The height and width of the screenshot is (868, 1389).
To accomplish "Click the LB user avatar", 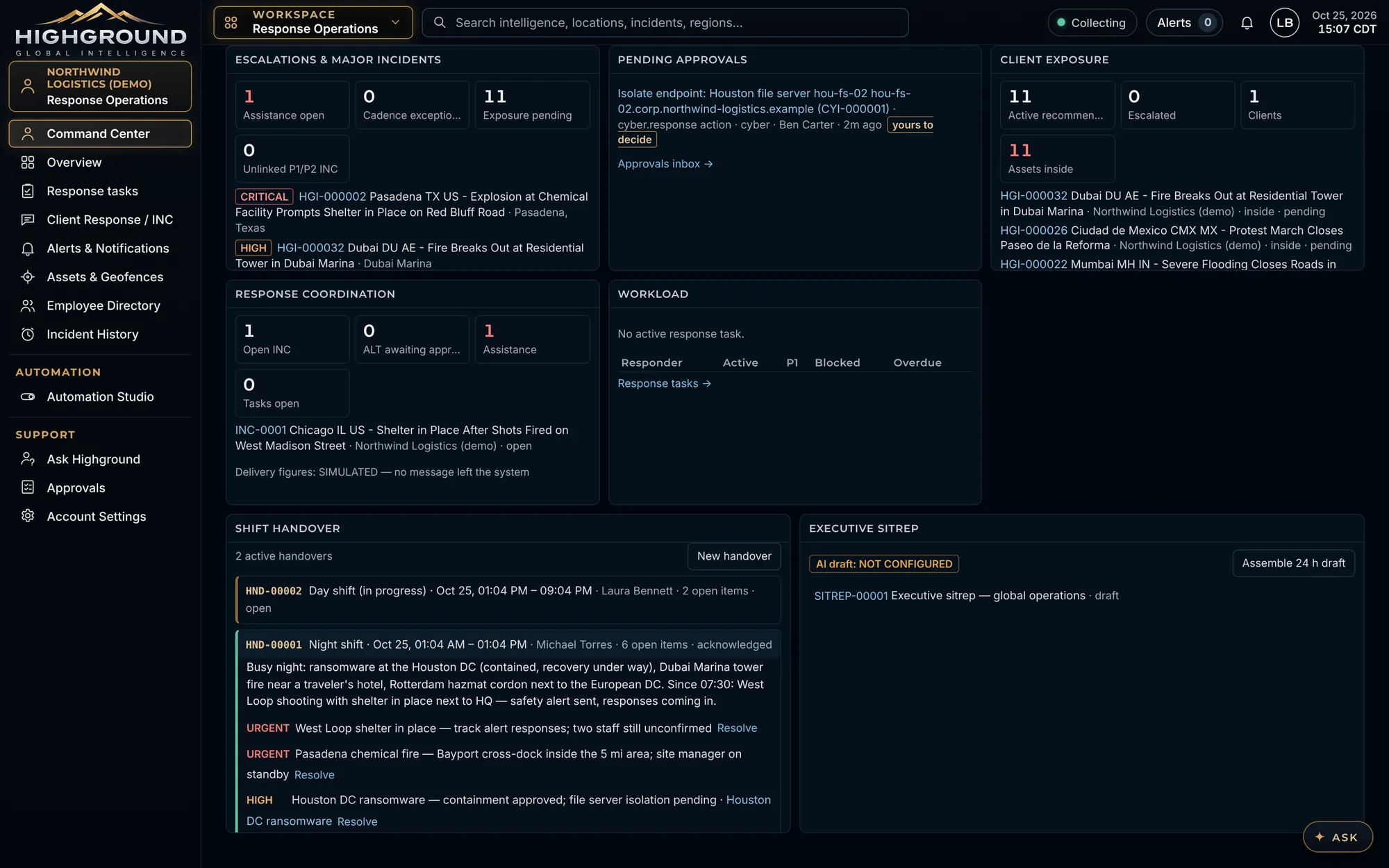I will click(x=1284, y=23).
